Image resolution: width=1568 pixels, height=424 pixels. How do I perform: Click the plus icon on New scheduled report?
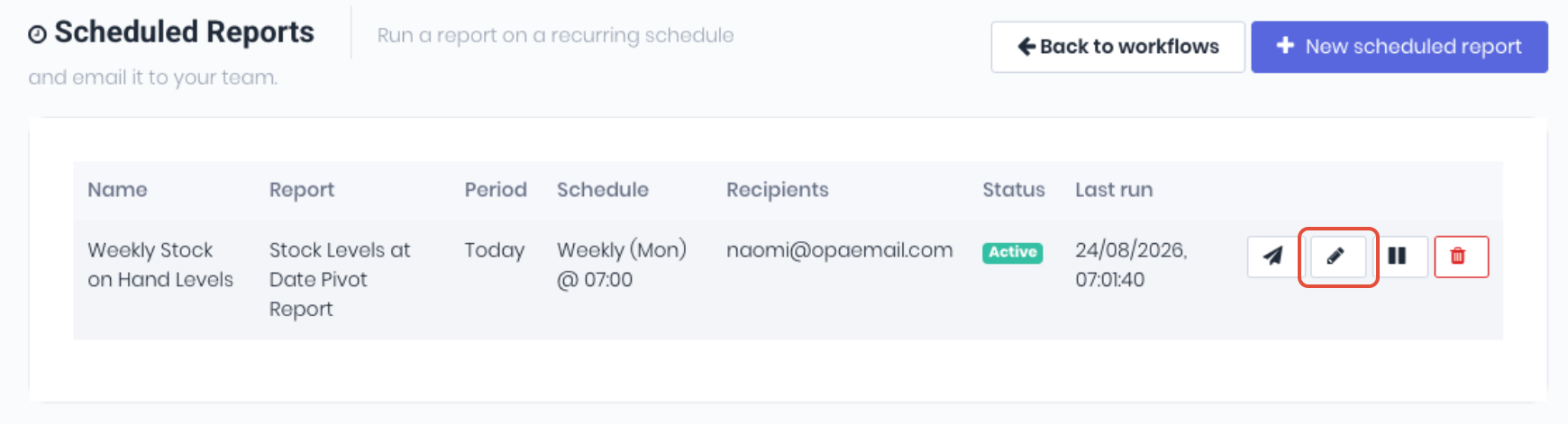click(x=1285, y=46)
